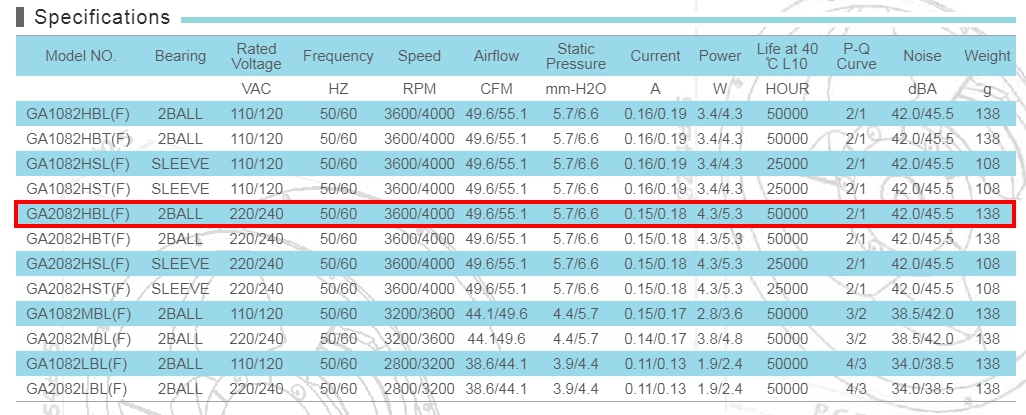Click current 0.16/0.19 in GA1082HBL(F) row
This screenshot has height=415, width=1026.
click(x=656, y=114)
